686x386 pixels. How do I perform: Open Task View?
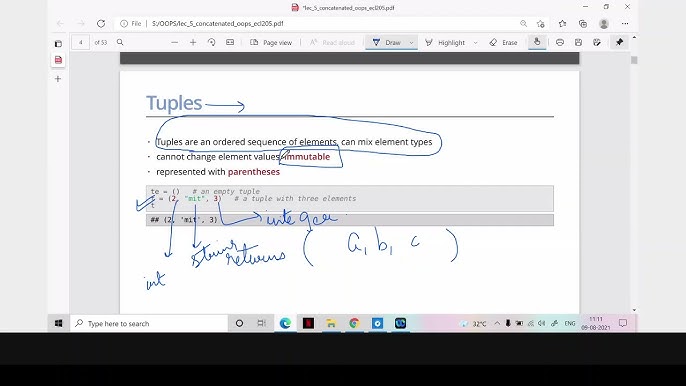pyautogui.click(x=262, y=323)
